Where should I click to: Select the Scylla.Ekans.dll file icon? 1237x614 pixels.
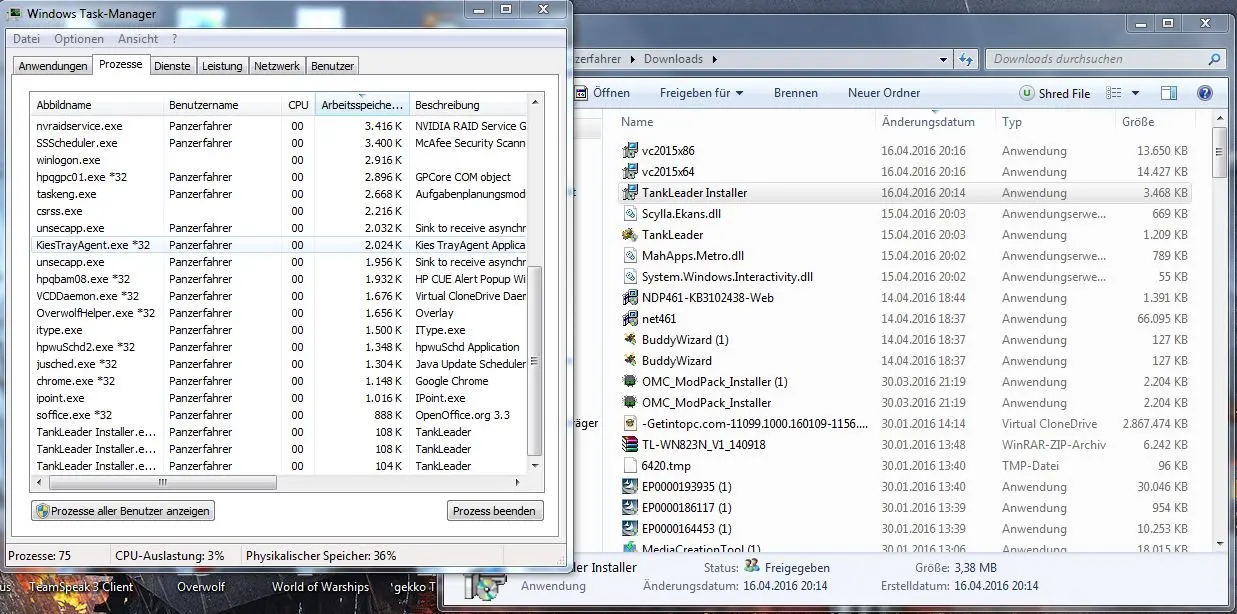630,214
